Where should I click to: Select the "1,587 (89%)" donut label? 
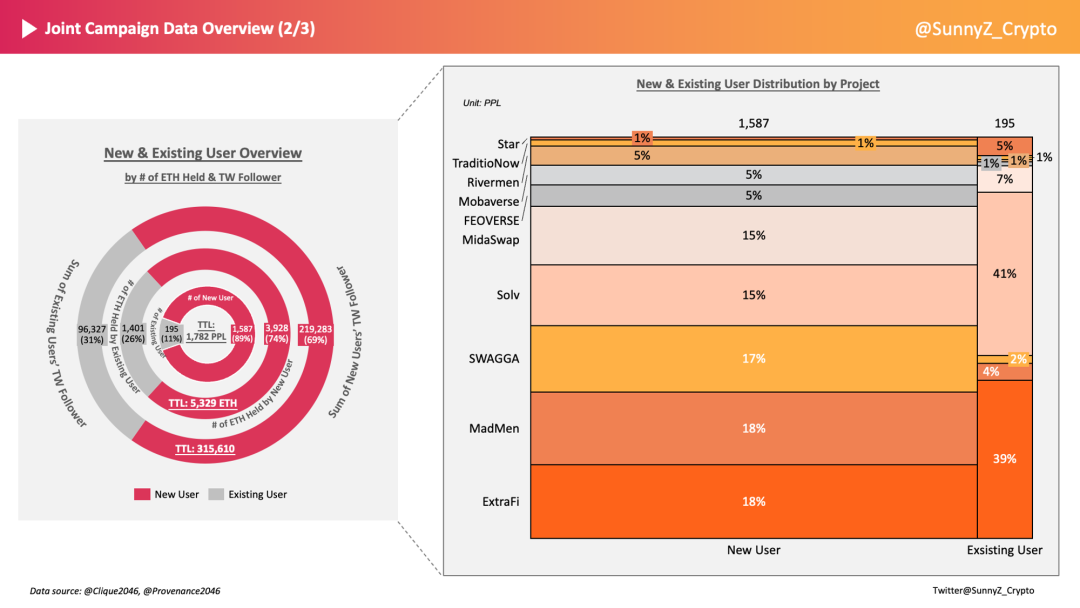(x=242, y=333)
